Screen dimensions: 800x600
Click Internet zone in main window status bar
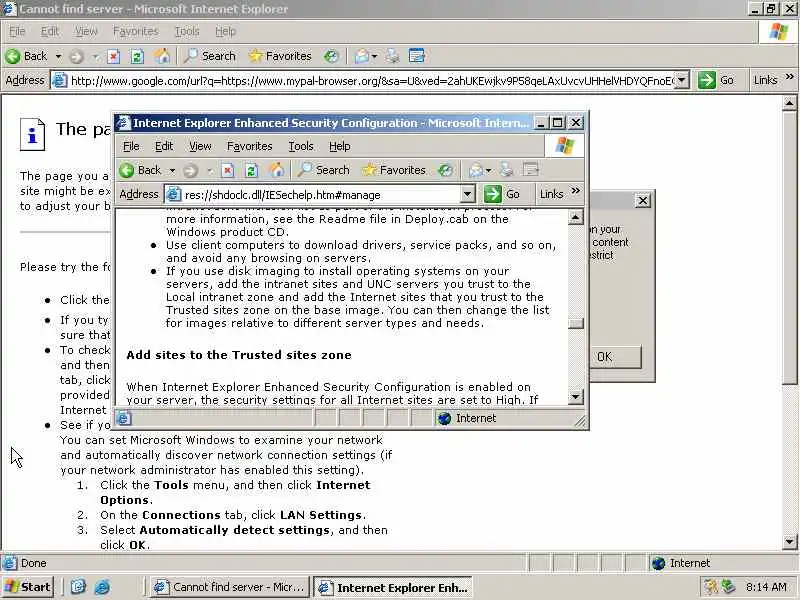coord(681,563)
